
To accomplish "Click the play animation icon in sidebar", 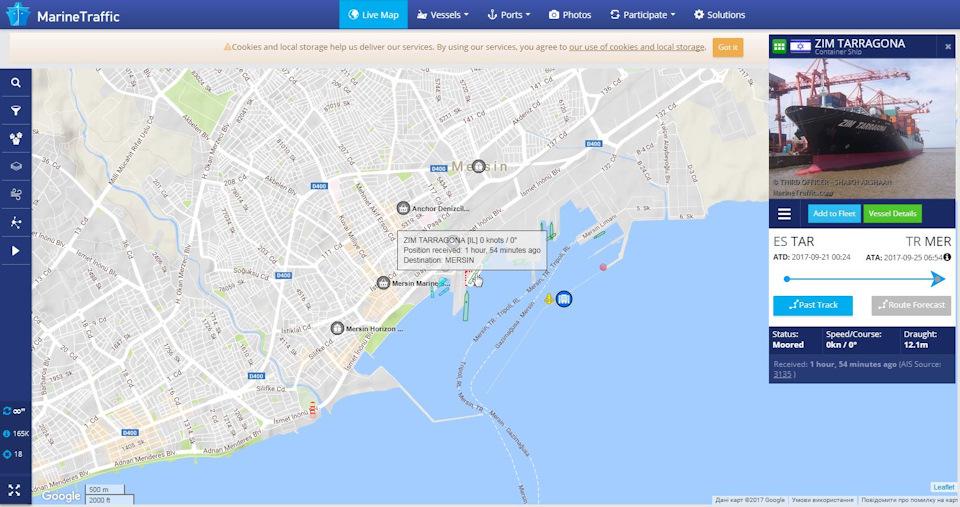I will pyautogui.click(x=16, y=250).
